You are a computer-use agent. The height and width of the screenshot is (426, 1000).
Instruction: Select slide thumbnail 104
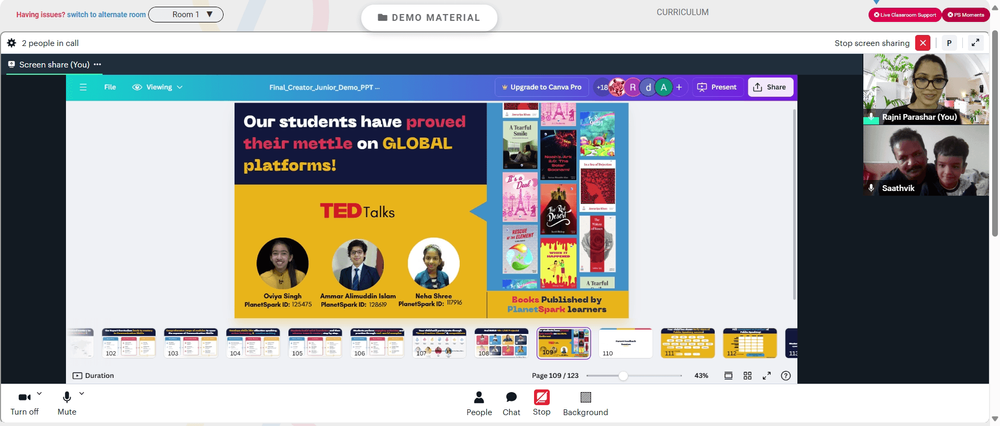[x=253, y=343]
